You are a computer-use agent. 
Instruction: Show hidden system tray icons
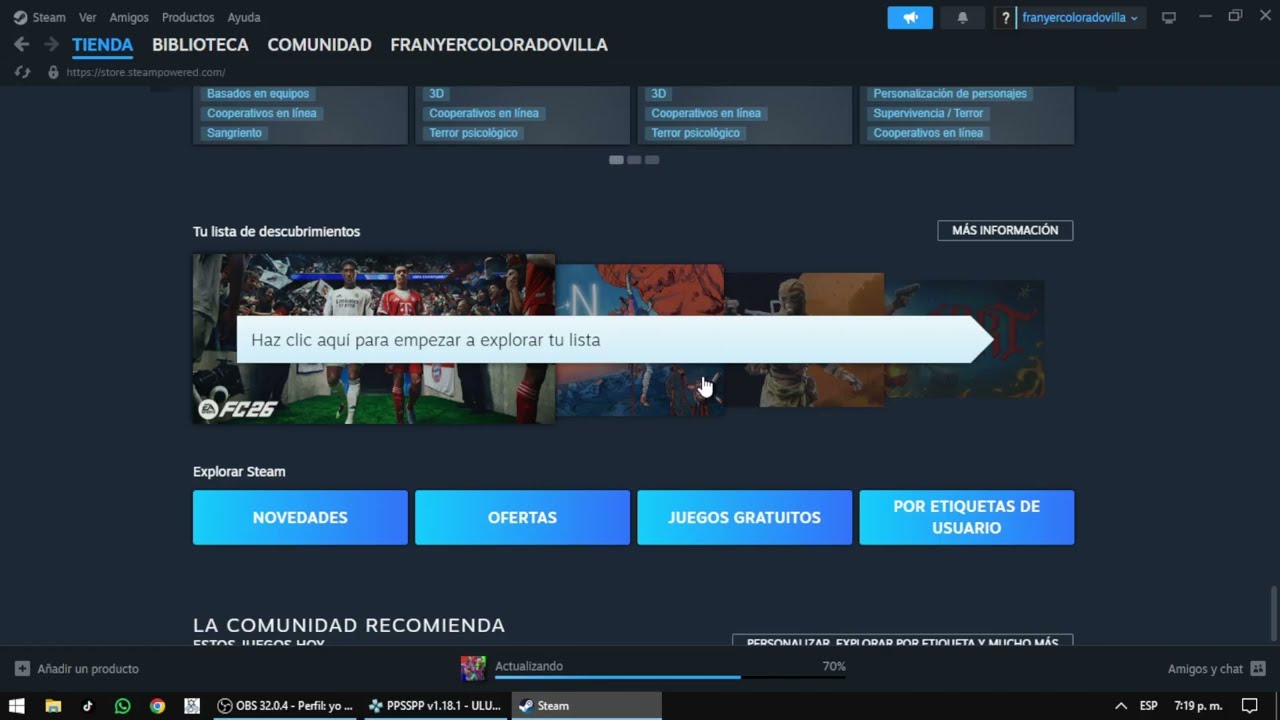click(x=1121, y=706)
